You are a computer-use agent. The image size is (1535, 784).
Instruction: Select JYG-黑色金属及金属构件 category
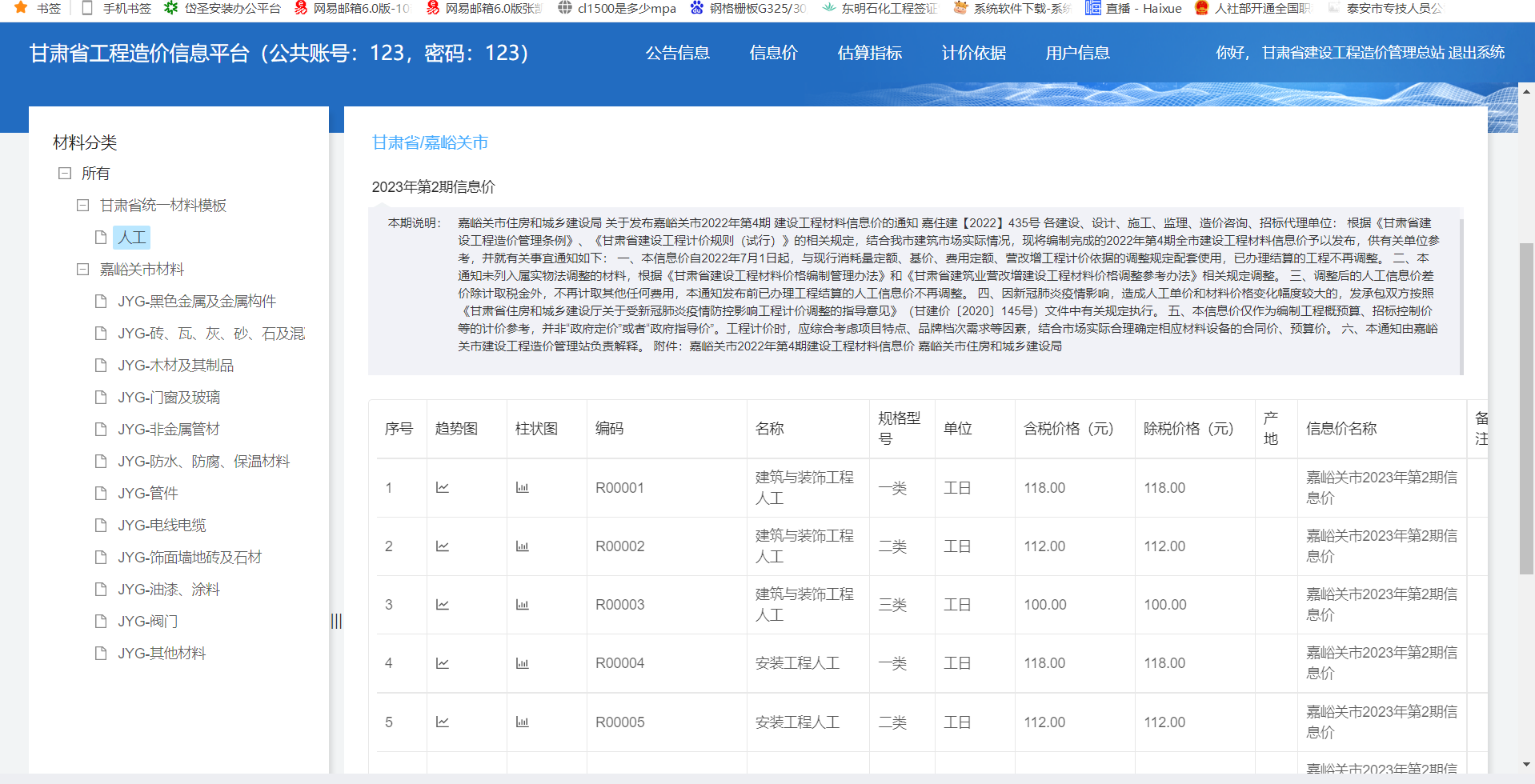pyautogui.click(x=197, y=301)
